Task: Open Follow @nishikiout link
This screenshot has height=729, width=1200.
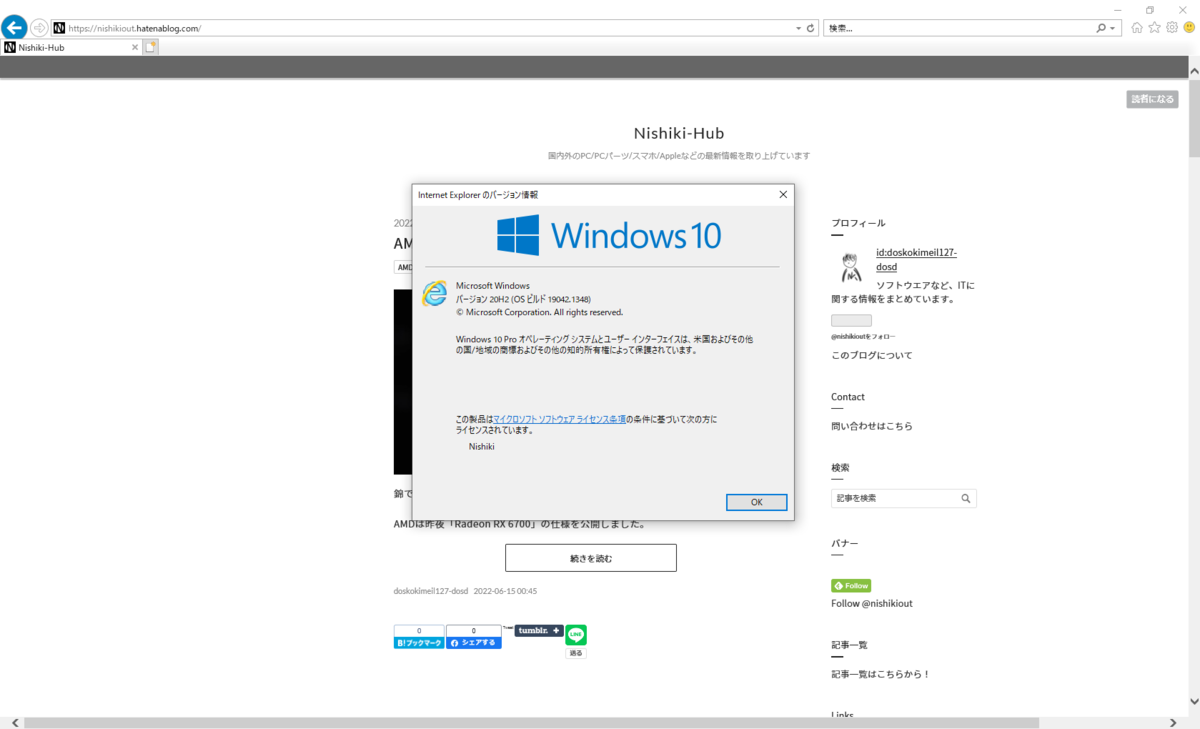Action: click(x=871, y=603)
